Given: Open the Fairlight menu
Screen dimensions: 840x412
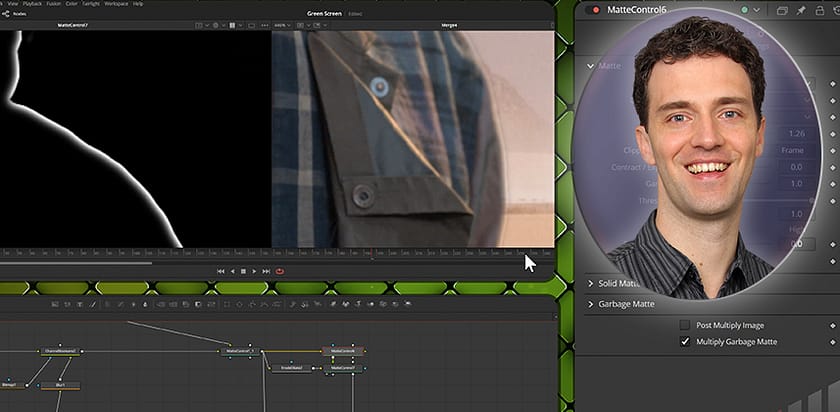Looking at the screenshot, I should [x=91, y=3].
